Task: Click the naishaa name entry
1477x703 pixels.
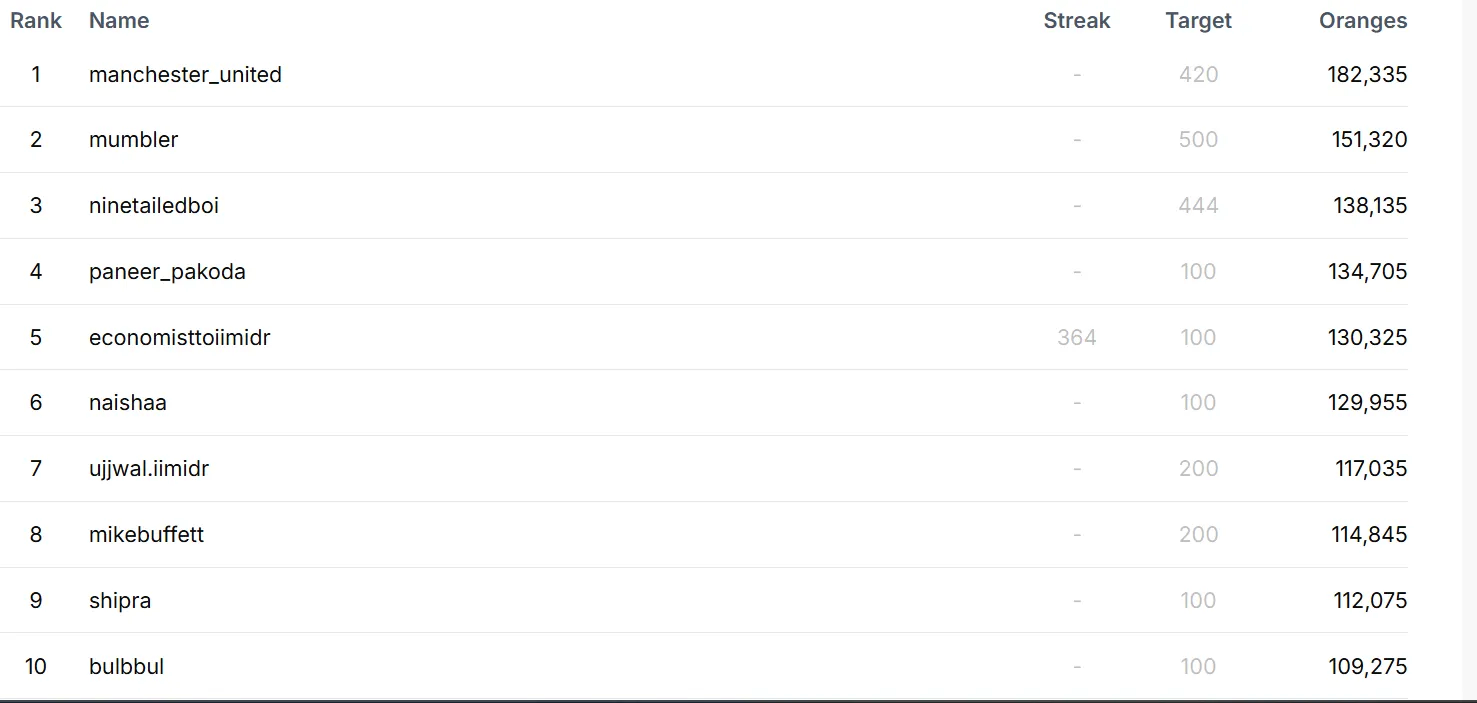Action: pyautogui.click(x=128, y=403)
